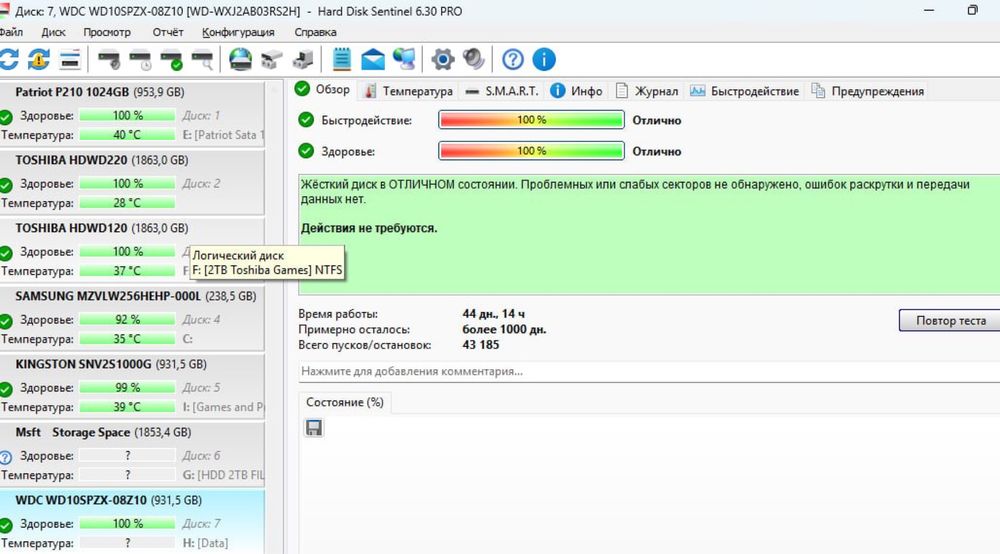Select the TOSHIBA HDWD120 disk

(132, 249)
